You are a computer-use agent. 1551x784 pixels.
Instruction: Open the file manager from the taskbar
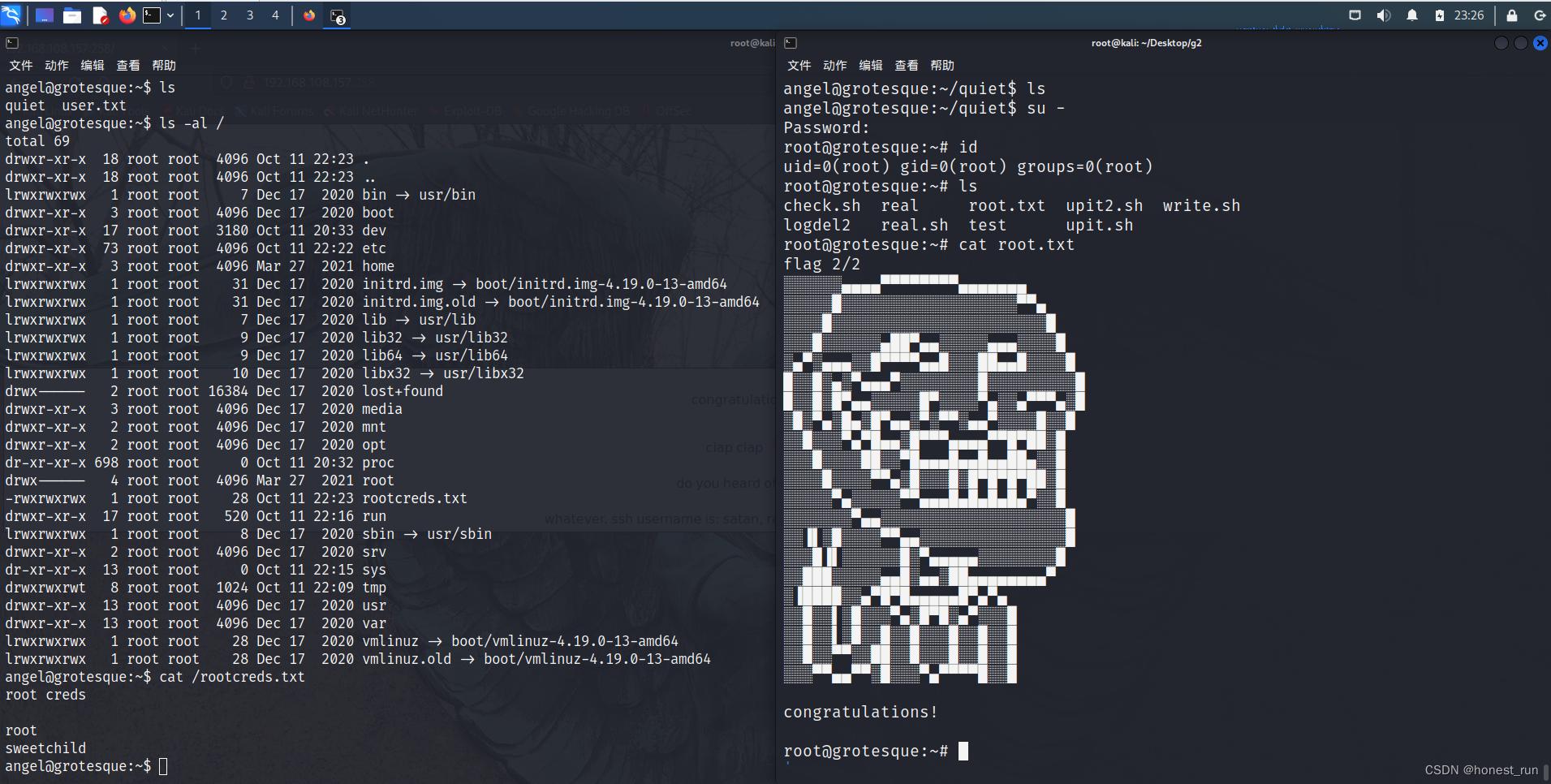point(72,15)
